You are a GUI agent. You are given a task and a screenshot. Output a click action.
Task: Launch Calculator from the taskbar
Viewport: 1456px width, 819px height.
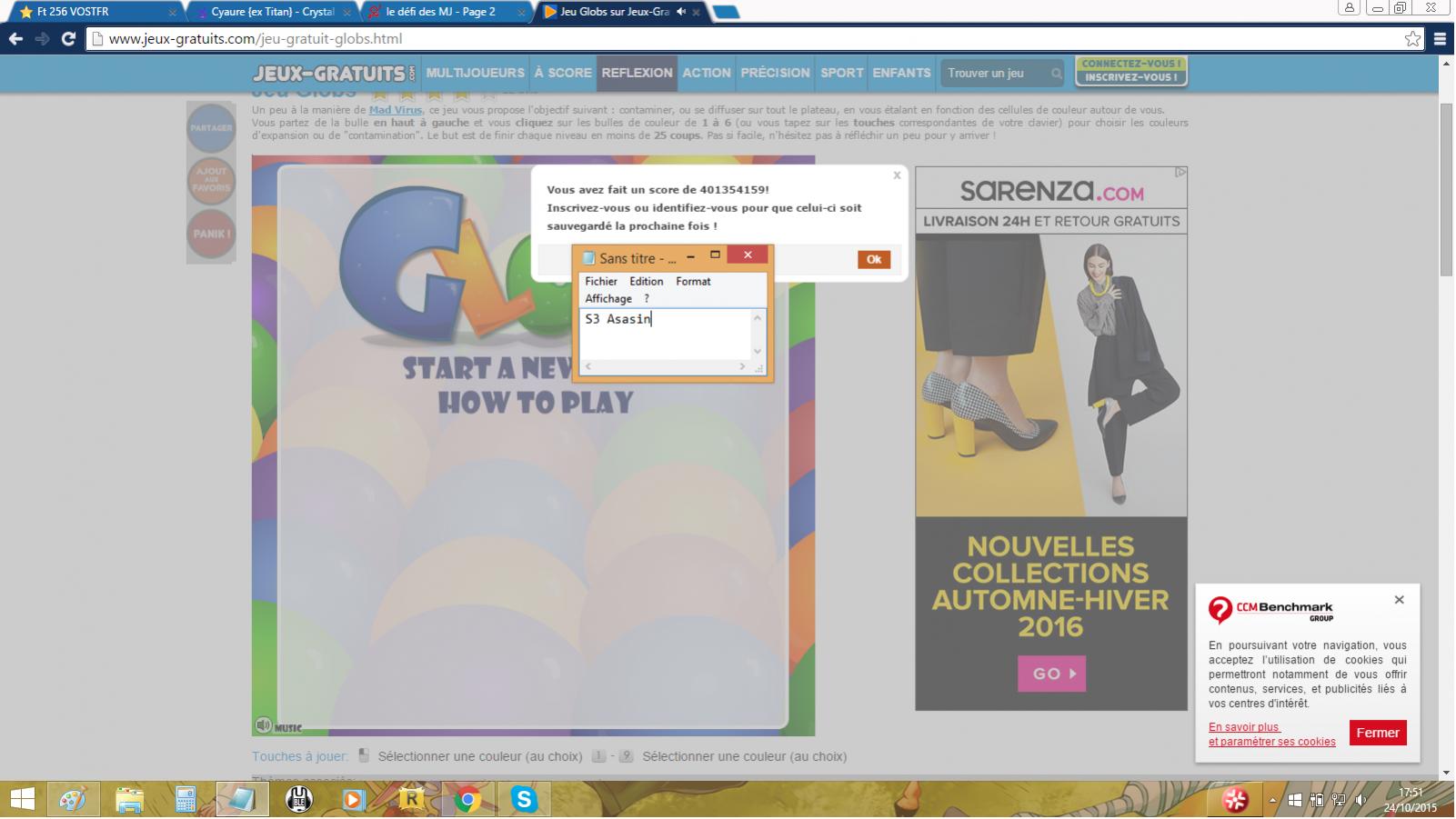coord(186,799)
